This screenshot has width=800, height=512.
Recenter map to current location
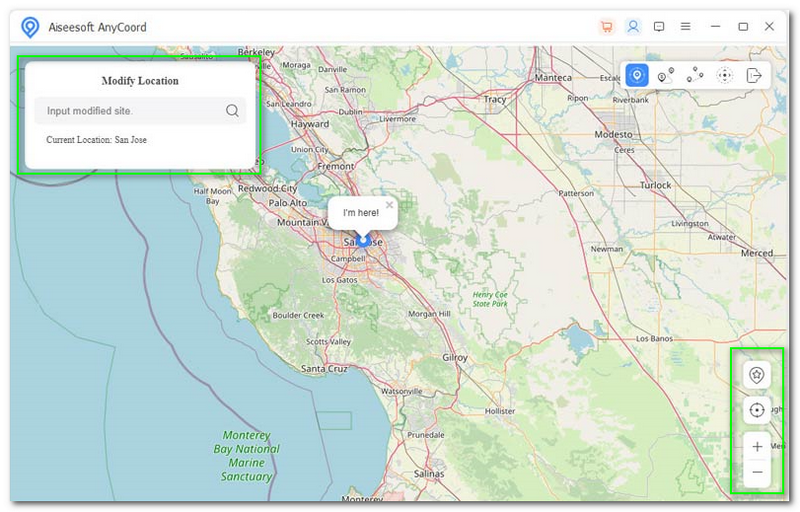pyautogui.click(x=757, y=410)
